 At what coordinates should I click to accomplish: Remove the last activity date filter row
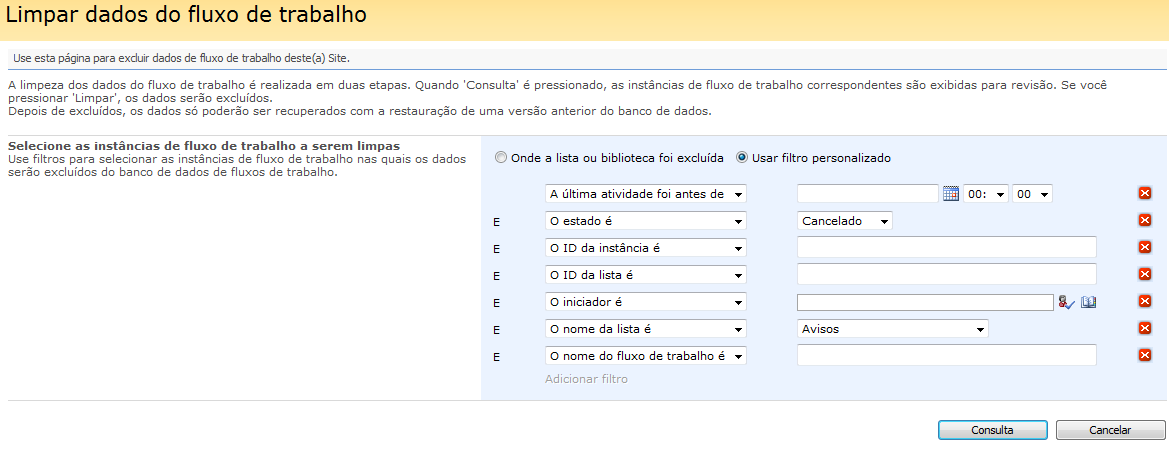click(x=1145, y=194)
